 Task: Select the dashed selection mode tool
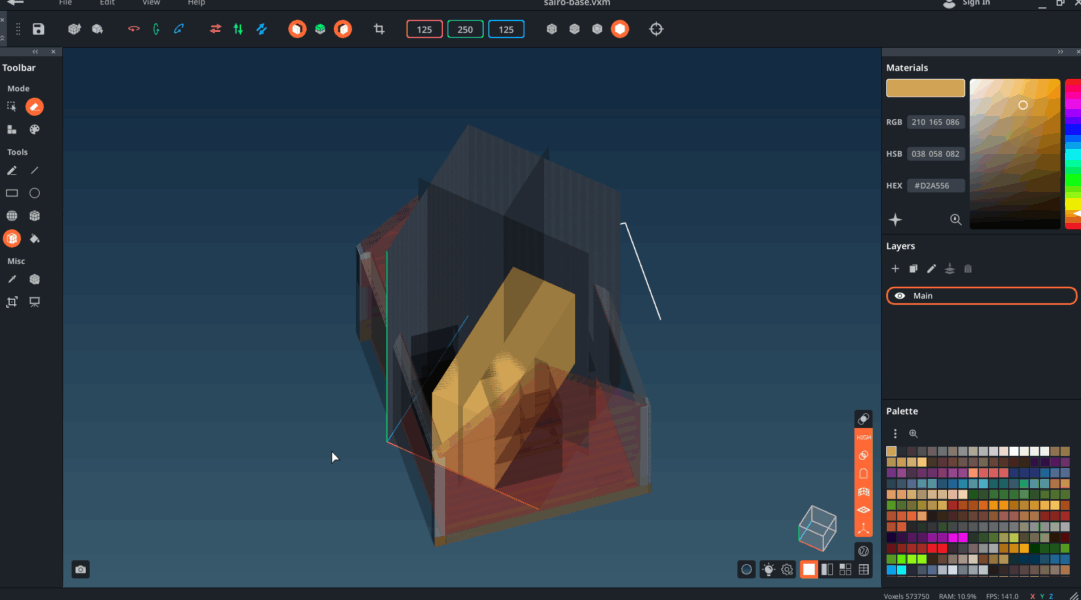pyautogui.click(x=12, y=107)
